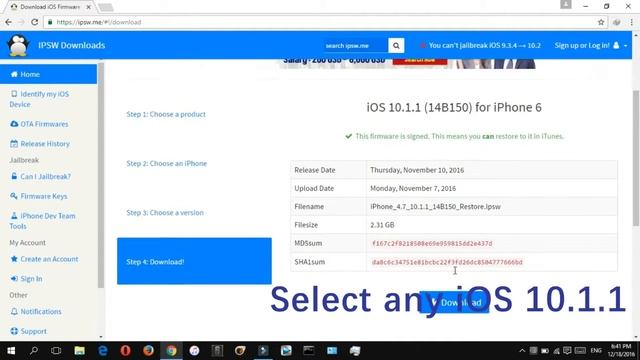Viewport: 640px width, 360px height.
Task: Open Windows taskbar search
Action: click(x=34, y=351)
